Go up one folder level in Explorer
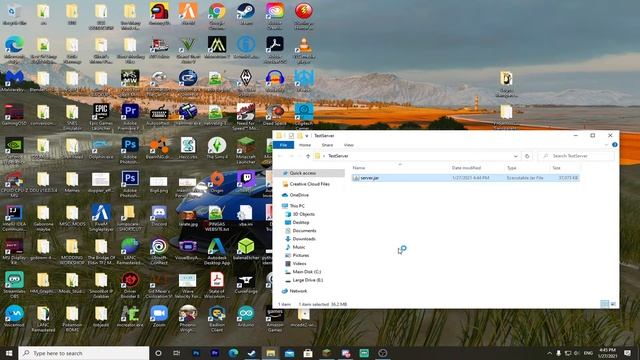This screenshot has height=360, width=640. tap(308, 156)
